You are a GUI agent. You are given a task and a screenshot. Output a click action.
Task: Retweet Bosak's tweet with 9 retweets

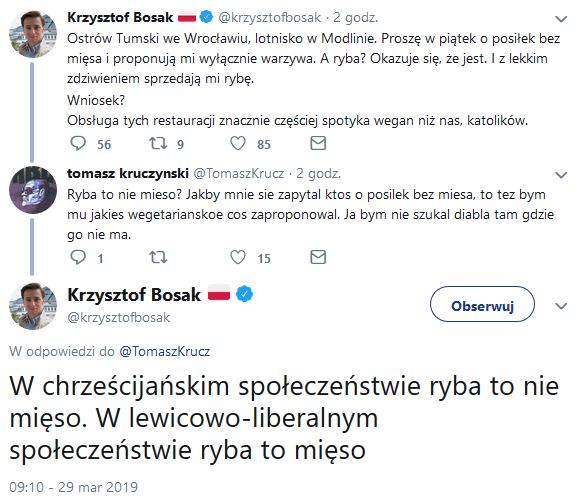[158, 143]
